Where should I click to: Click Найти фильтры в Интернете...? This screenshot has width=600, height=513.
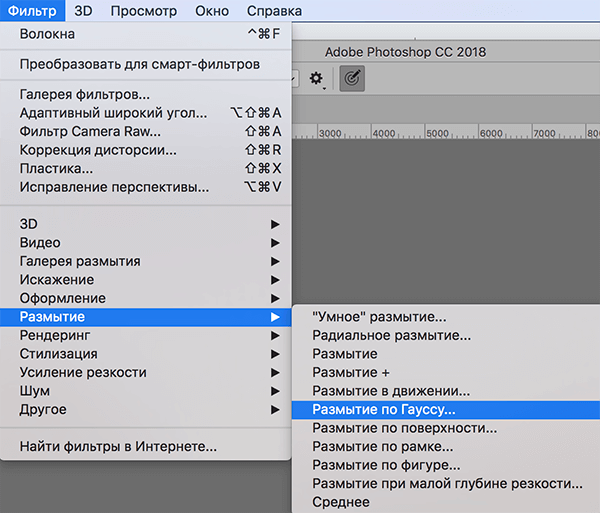146,446
